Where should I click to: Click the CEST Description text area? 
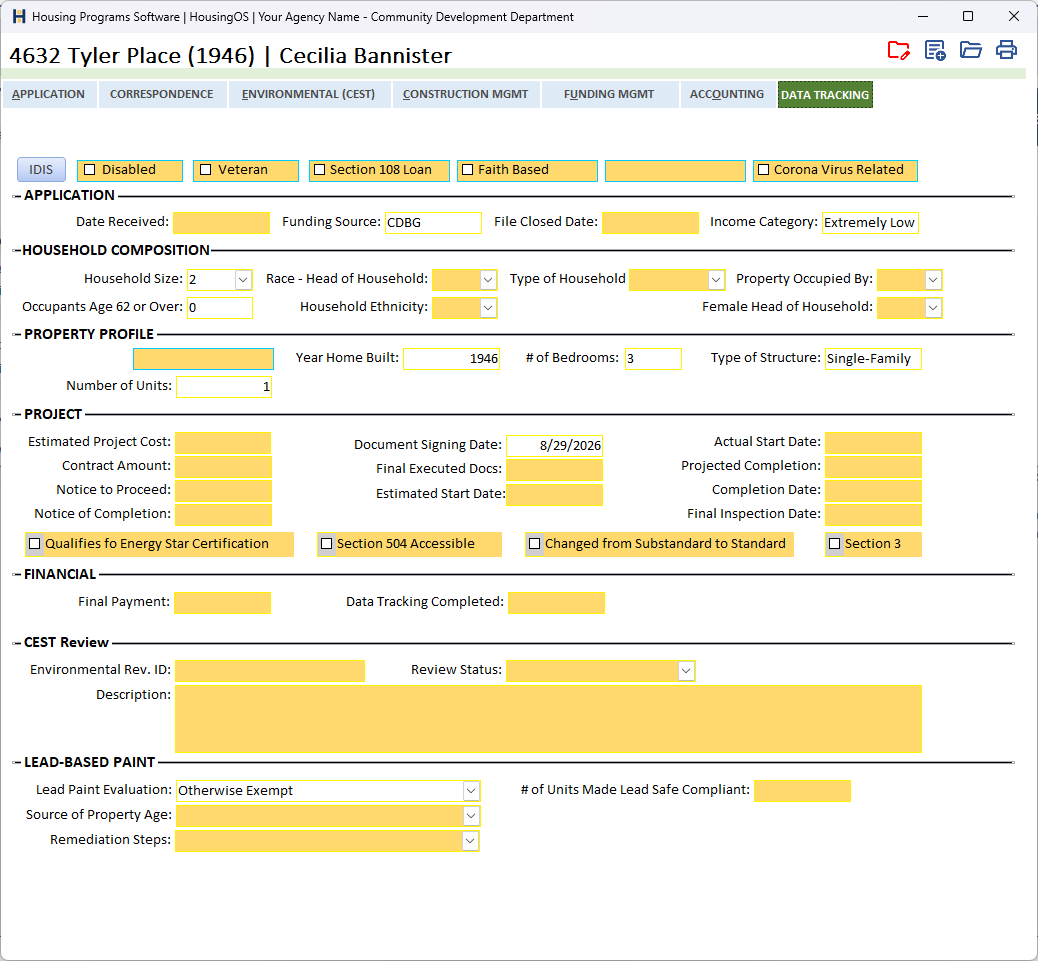click(x=548, y=719)
